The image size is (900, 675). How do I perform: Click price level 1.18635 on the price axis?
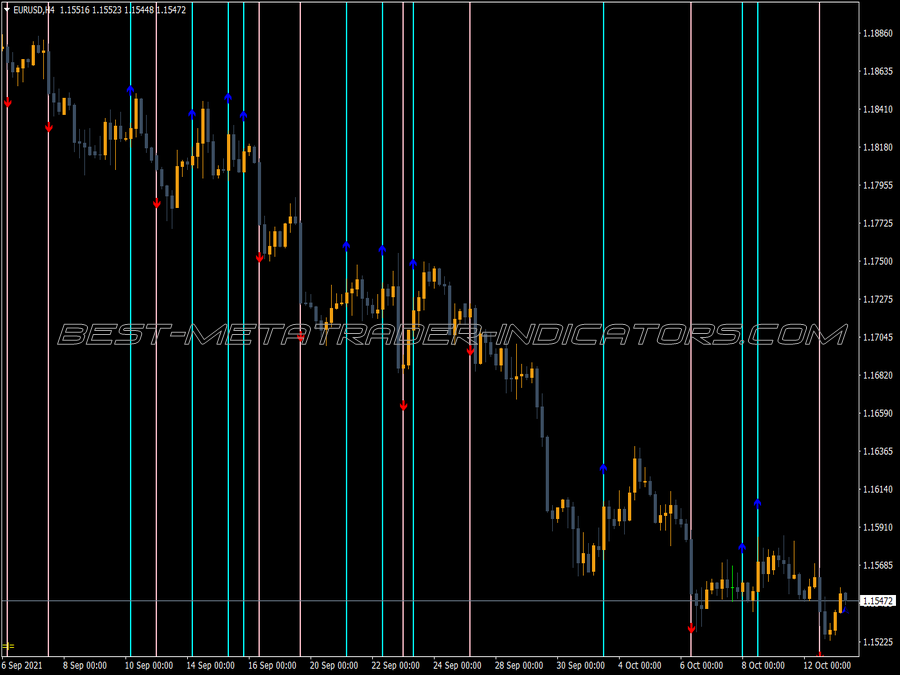click(878, 71)
